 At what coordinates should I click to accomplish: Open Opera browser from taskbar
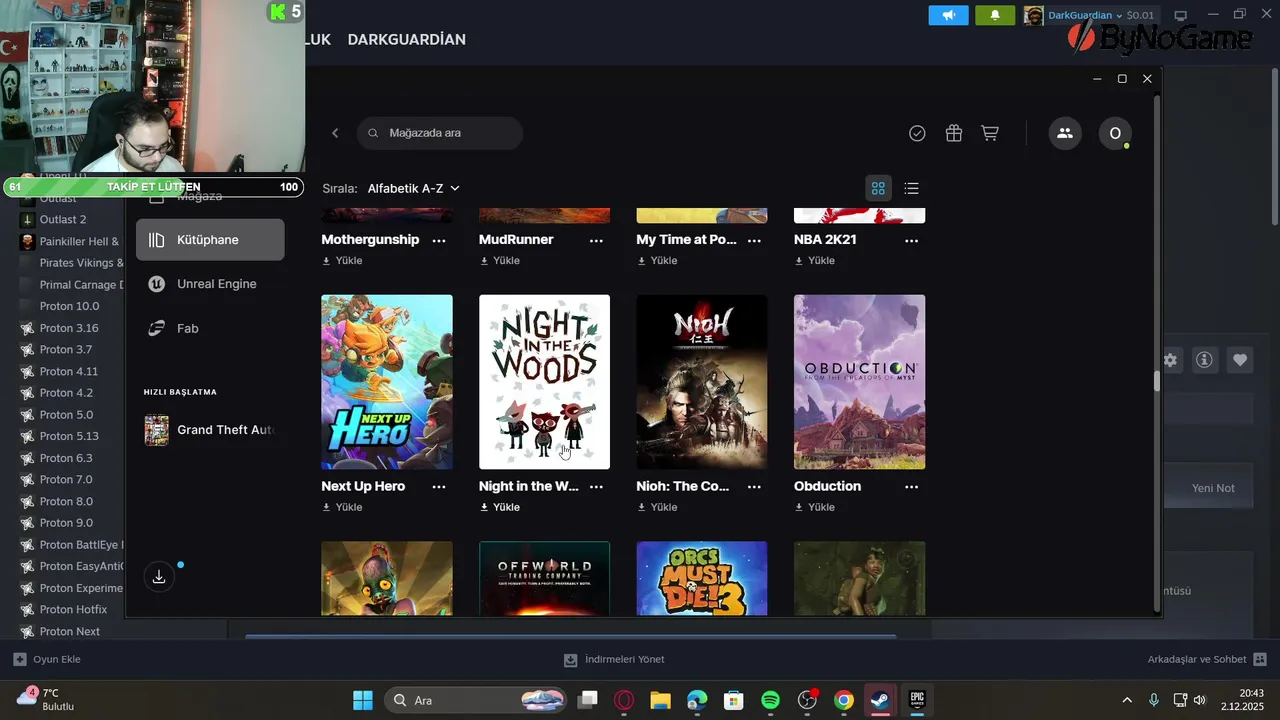(x=624, y=700)
